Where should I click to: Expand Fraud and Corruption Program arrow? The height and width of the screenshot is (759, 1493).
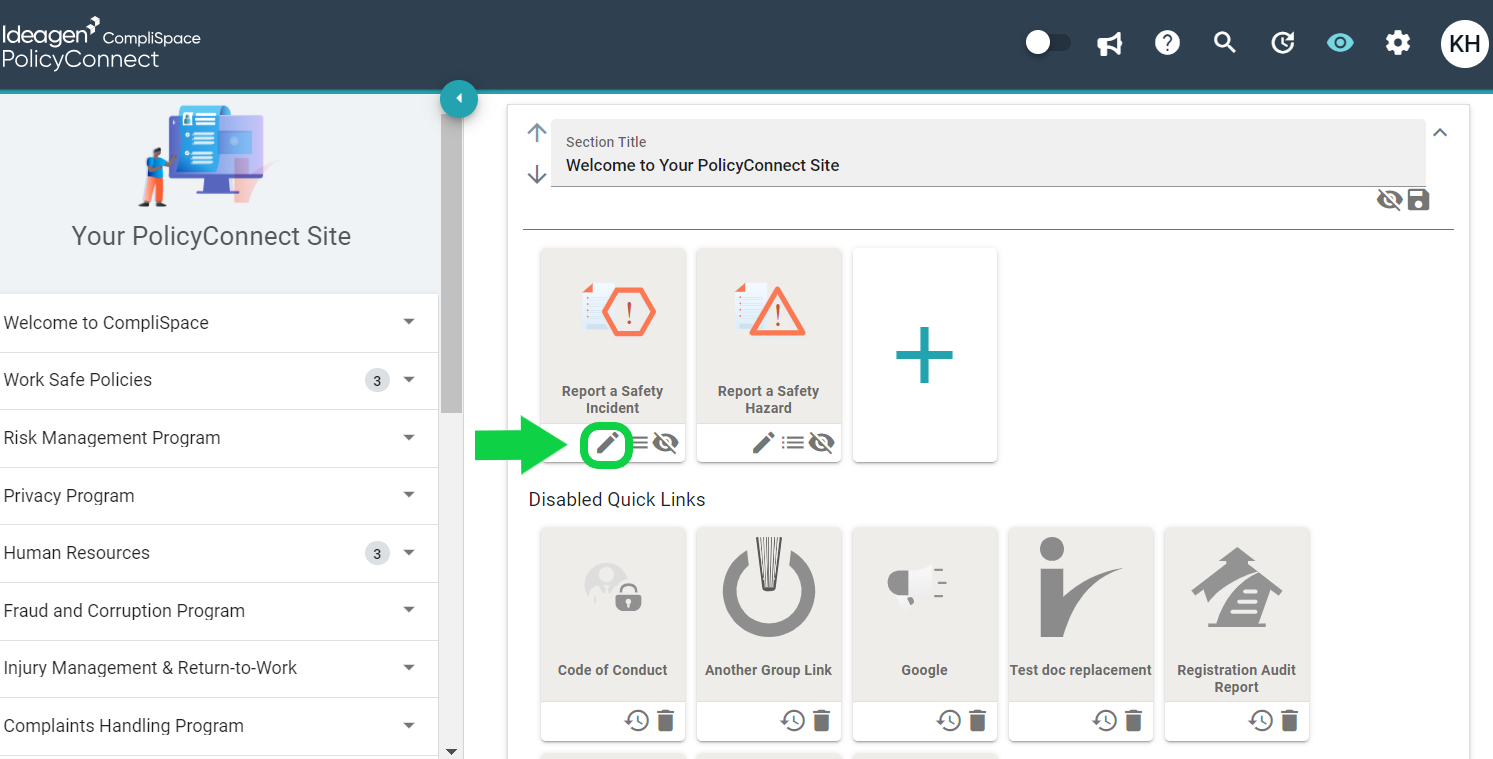pyautogui.click(x=408, y=610)
